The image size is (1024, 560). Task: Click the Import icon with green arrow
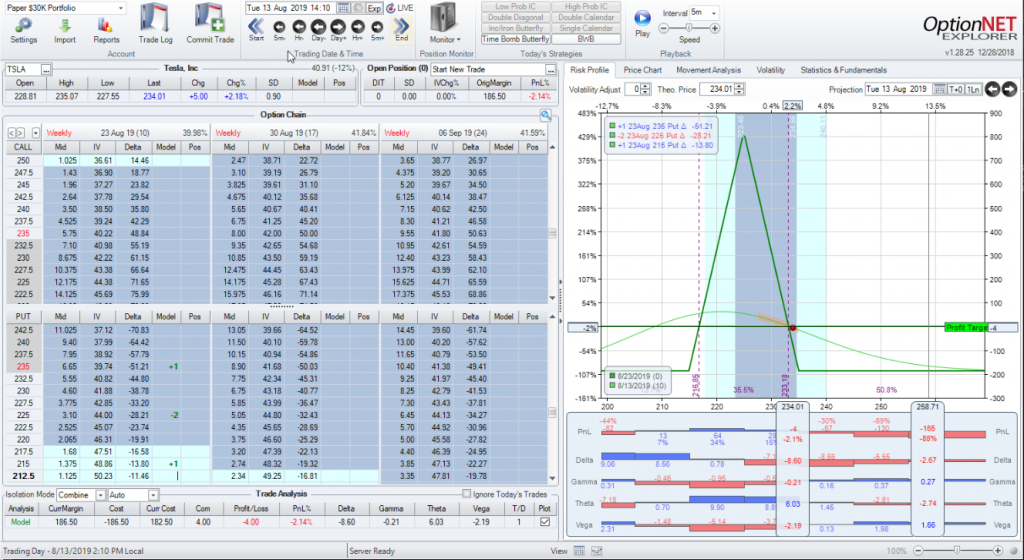tap(65, 25)
